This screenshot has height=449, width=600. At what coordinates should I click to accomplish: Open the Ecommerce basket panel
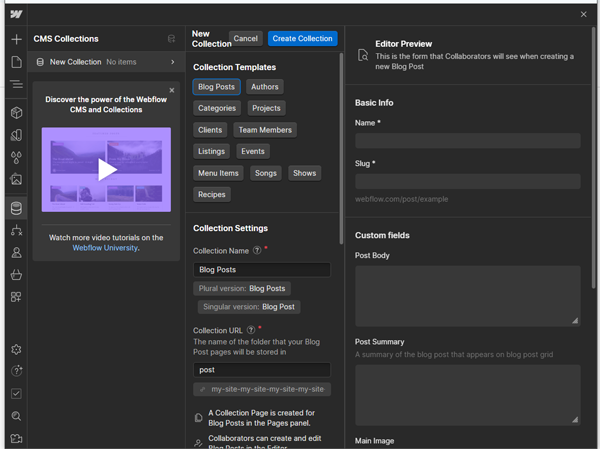[x=16, y=274]
